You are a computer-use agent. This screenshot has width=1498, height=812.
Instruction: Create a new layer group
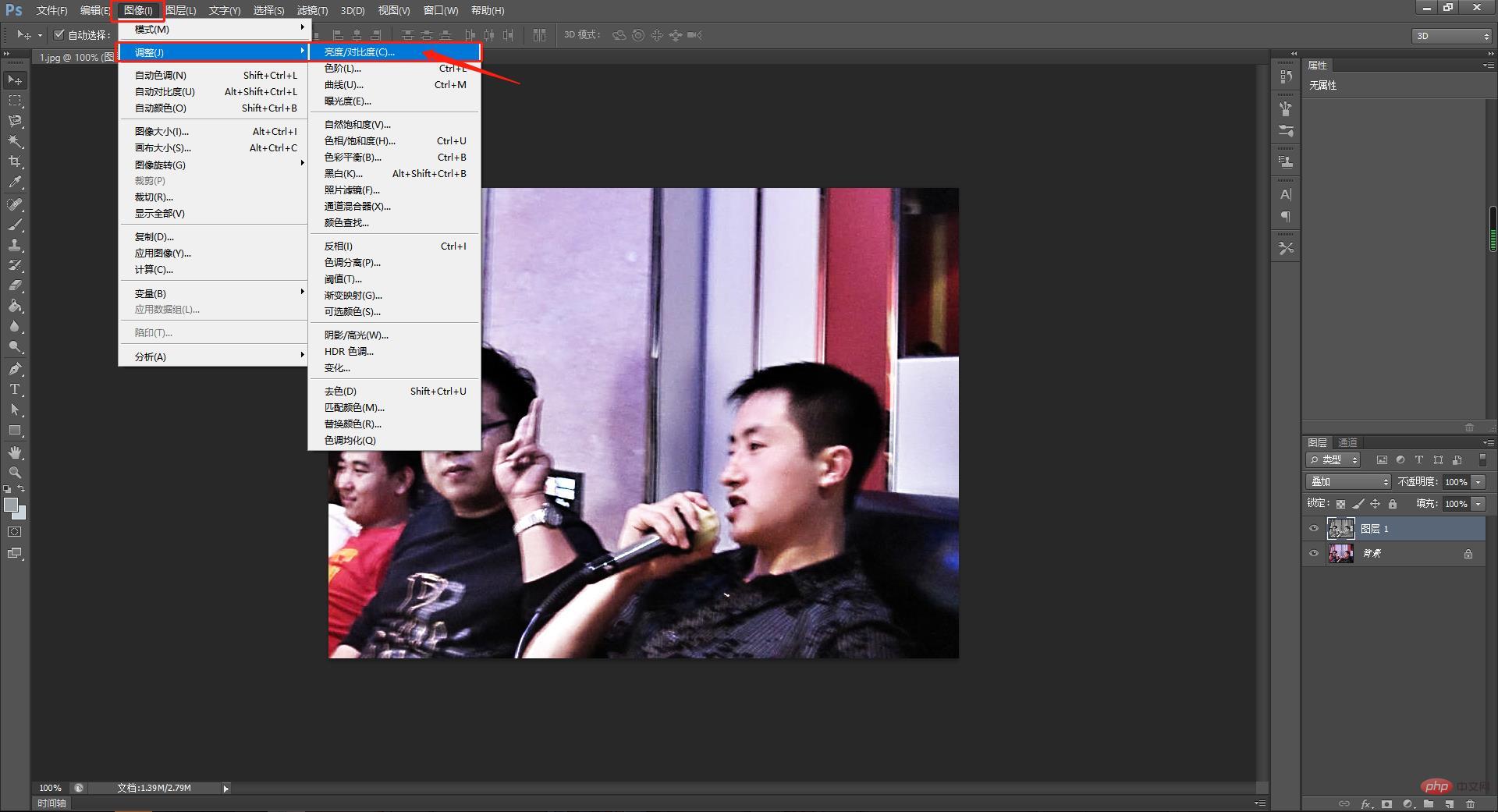pyautogui.click(x=1428, y=804)
